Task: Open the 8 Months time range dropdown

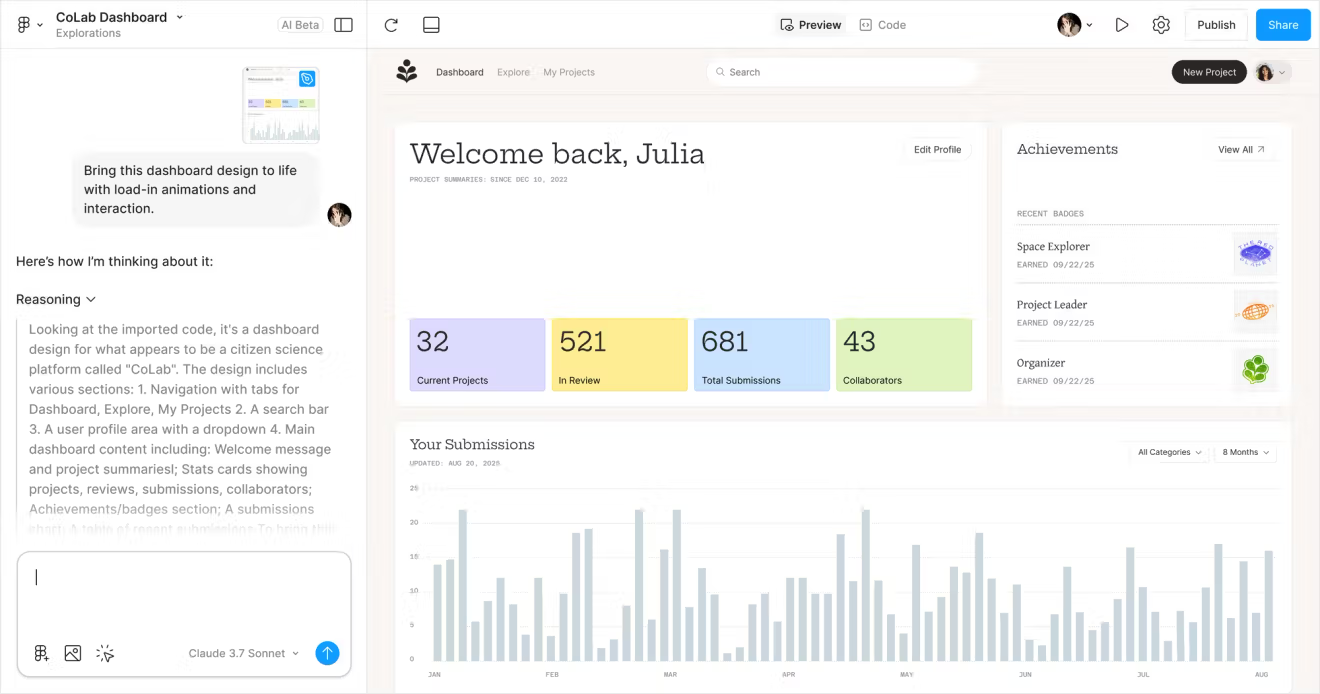Action: (x=1244, y=452)
